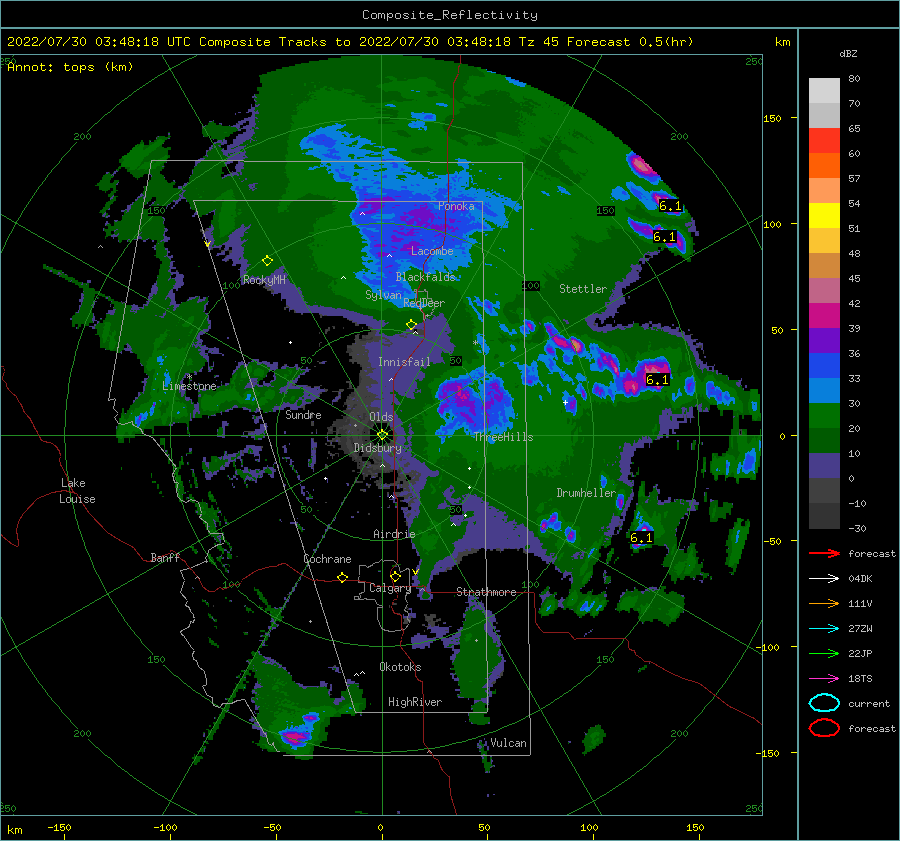Click the red forecast arrow in legend
The image size is (900, 841).
[824, 553]
